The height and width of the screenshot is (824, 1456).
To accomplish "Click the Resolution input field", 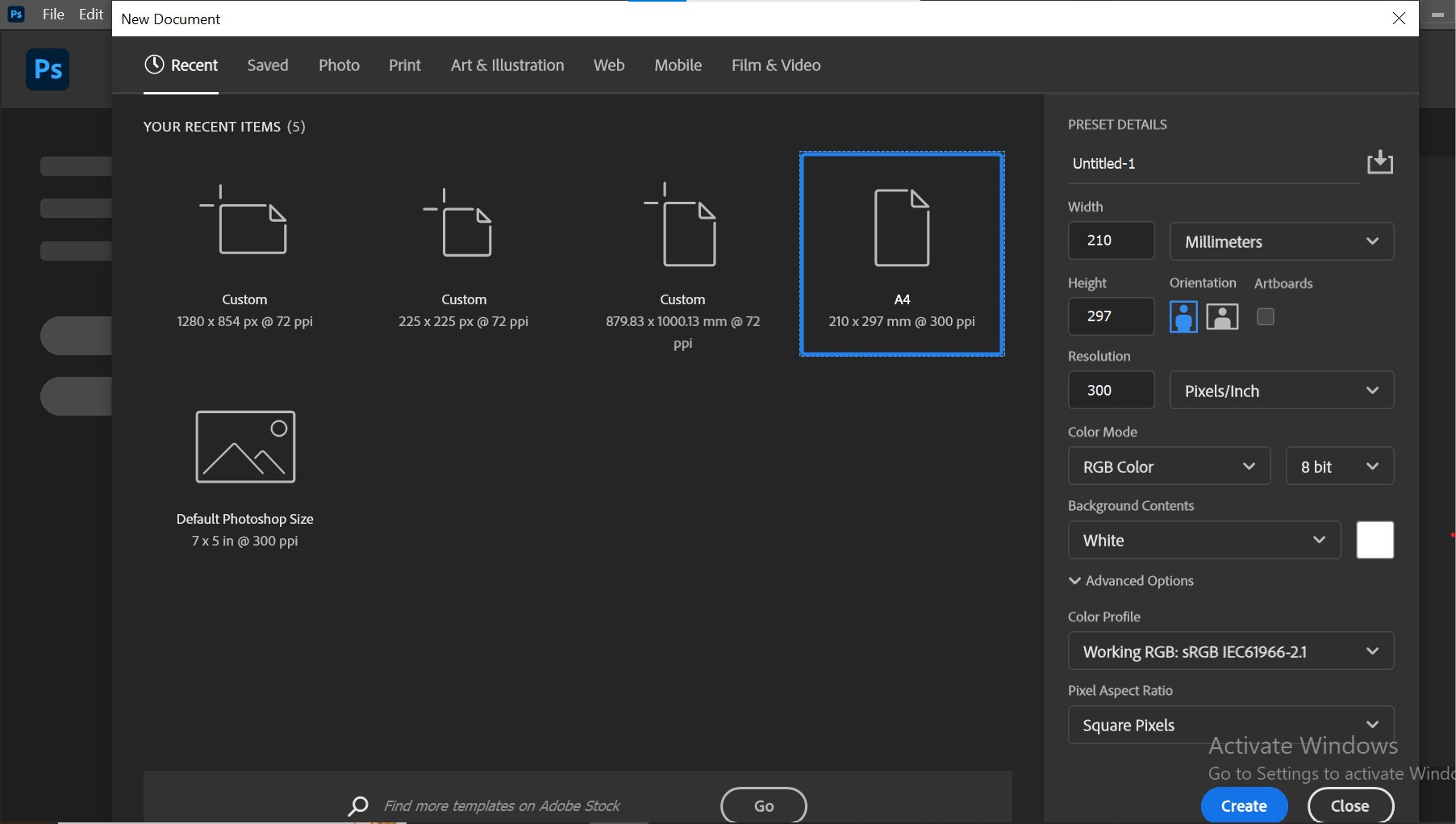I will [1111, 391].
